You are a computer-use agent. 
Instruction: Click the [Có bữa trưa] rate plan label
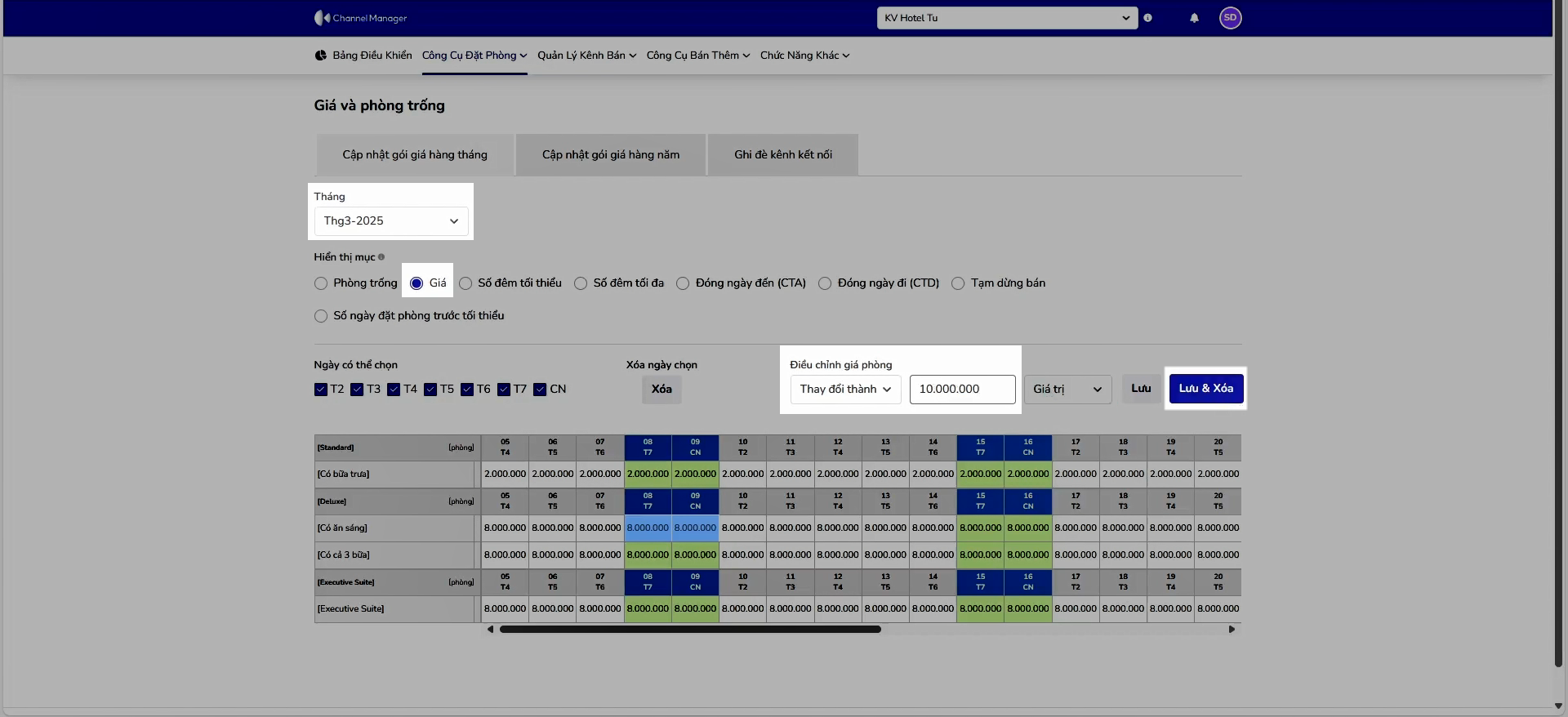pyautogui.click(x=343, y=474)
